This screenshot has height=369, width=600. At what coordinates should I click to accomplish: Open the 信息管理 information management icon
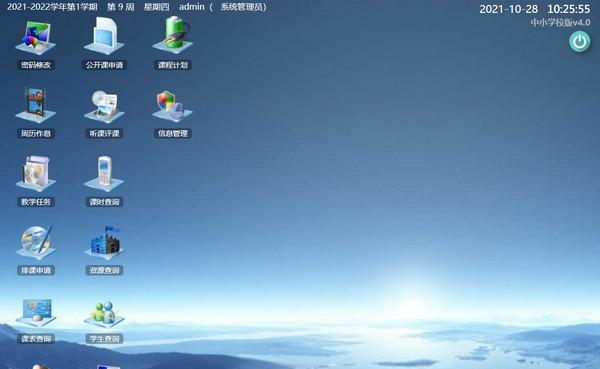[173, 106]
